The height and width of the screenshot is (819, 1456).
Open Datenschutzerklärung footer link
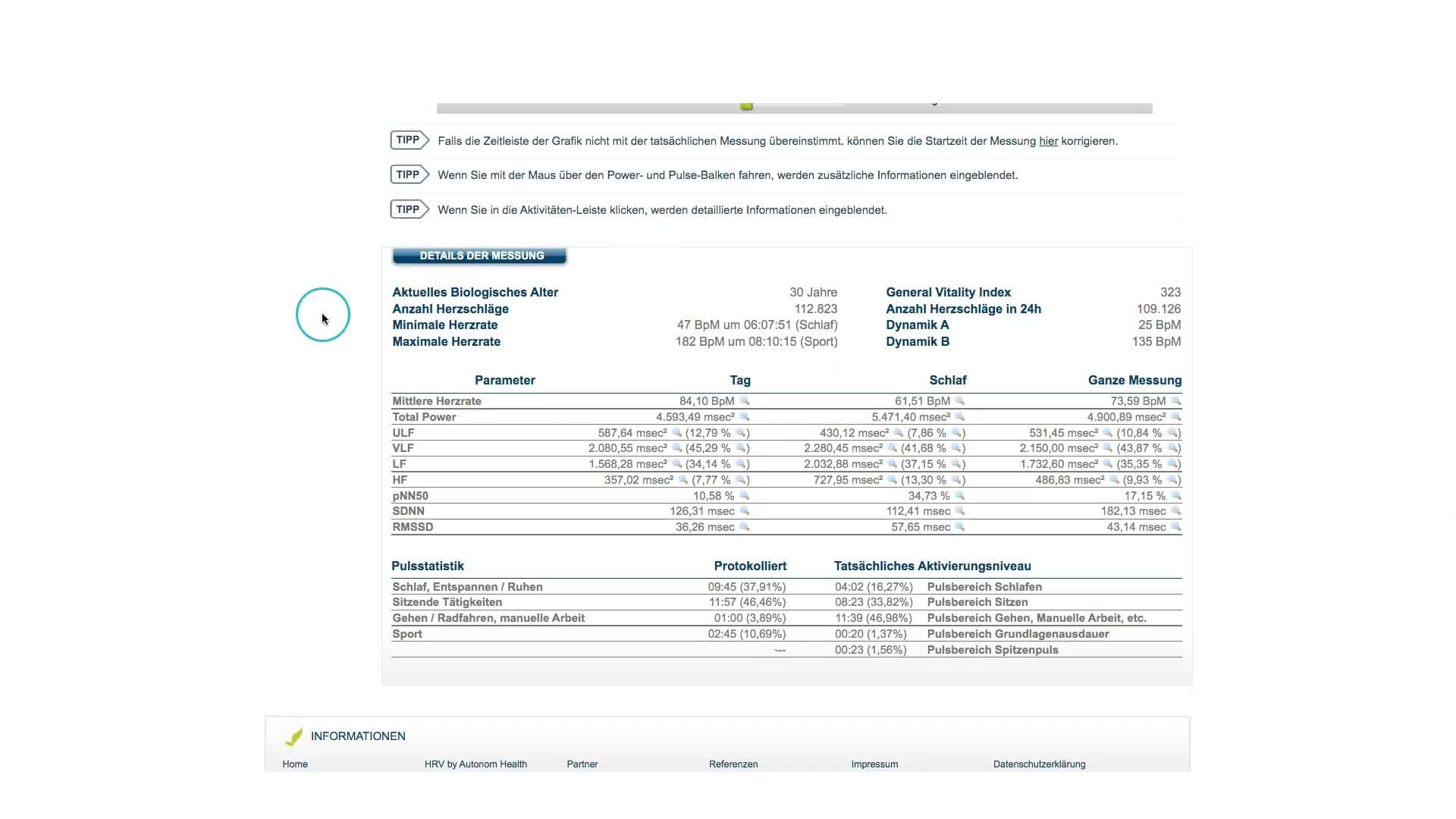(x=1039, y=764)
